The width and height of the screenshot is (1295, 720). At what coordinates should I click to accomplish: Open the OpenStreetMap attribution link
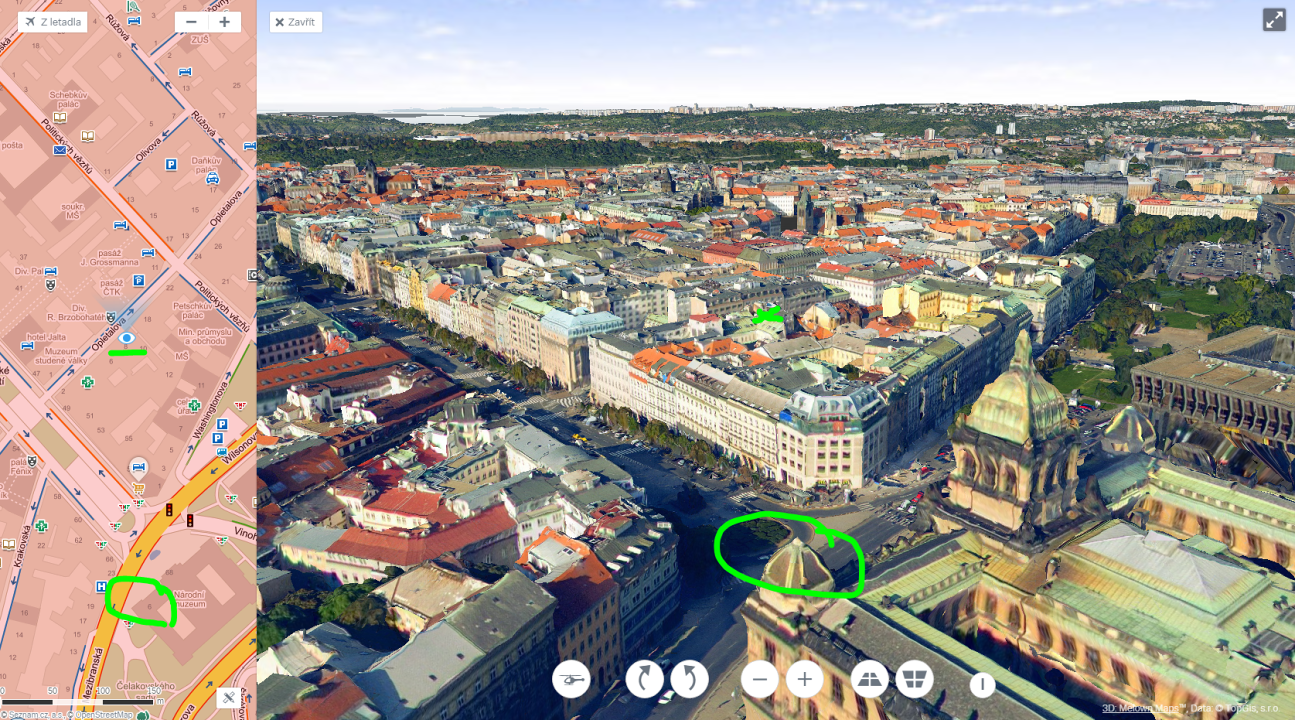pyautogui.click(x=105, y=714)
